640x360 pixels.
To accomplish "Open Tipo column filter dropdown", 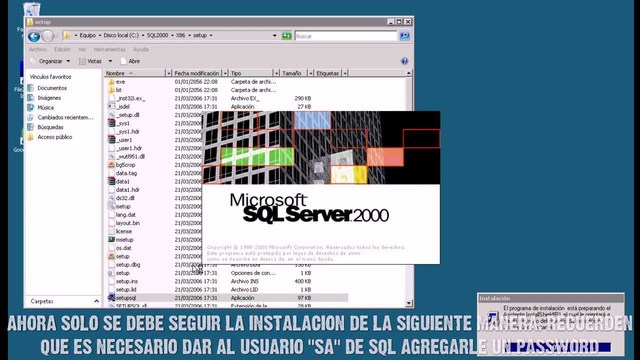I will (276, 73).
